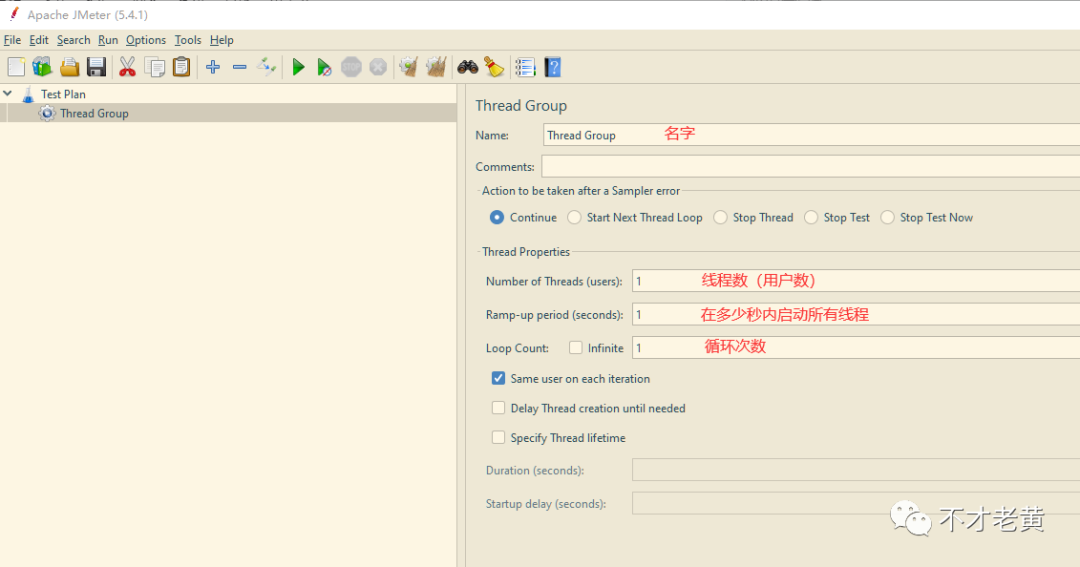
Task: Open the Run menu
Action: tap(108, 40)
